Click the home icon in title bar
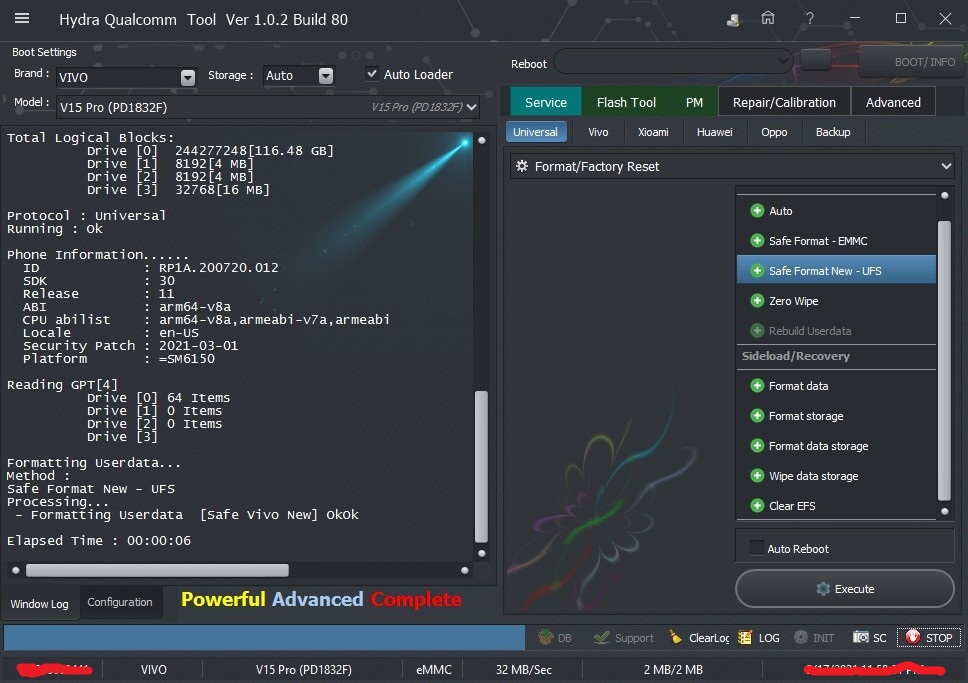 [768, 18]
